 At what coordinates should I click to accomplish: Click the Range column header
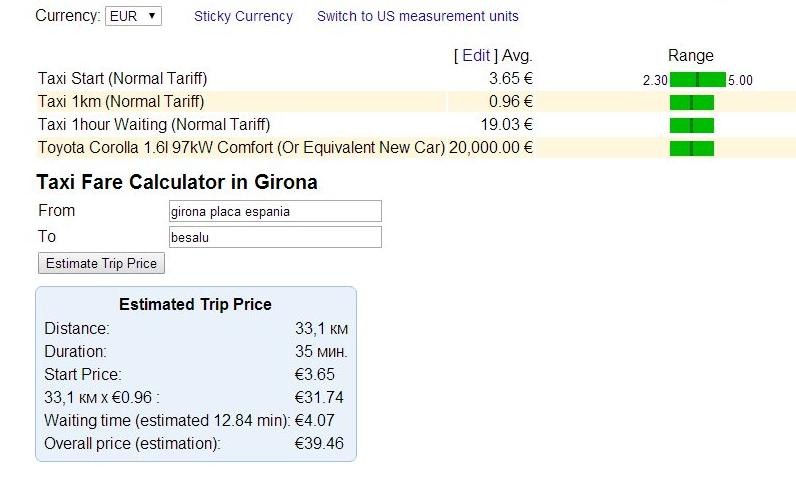pyautogui.click(x=690, y=55)
